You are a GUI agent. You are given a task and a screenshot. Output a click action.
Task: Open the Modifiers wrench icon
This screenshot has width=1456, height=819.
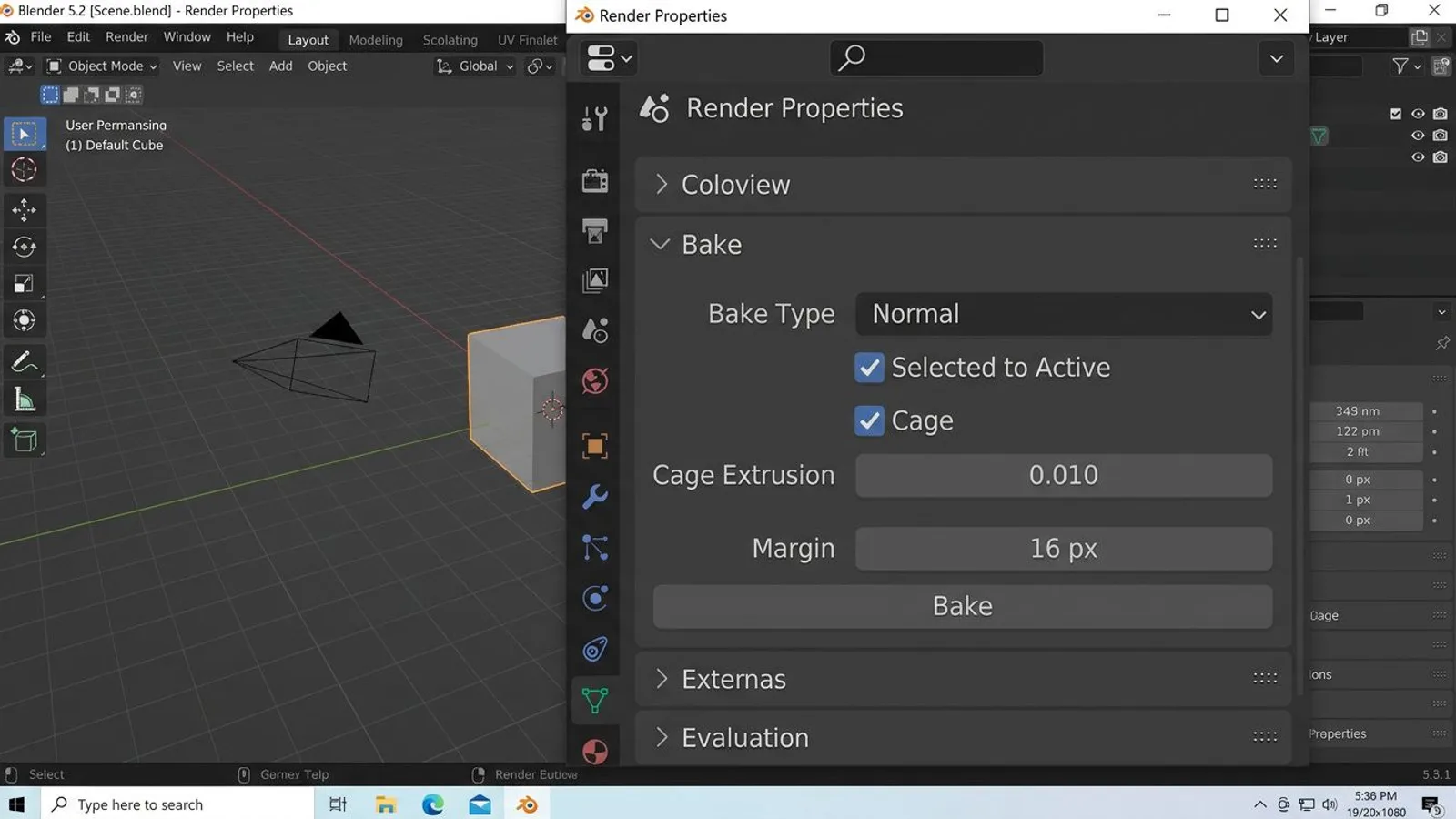tap(595, 497)
